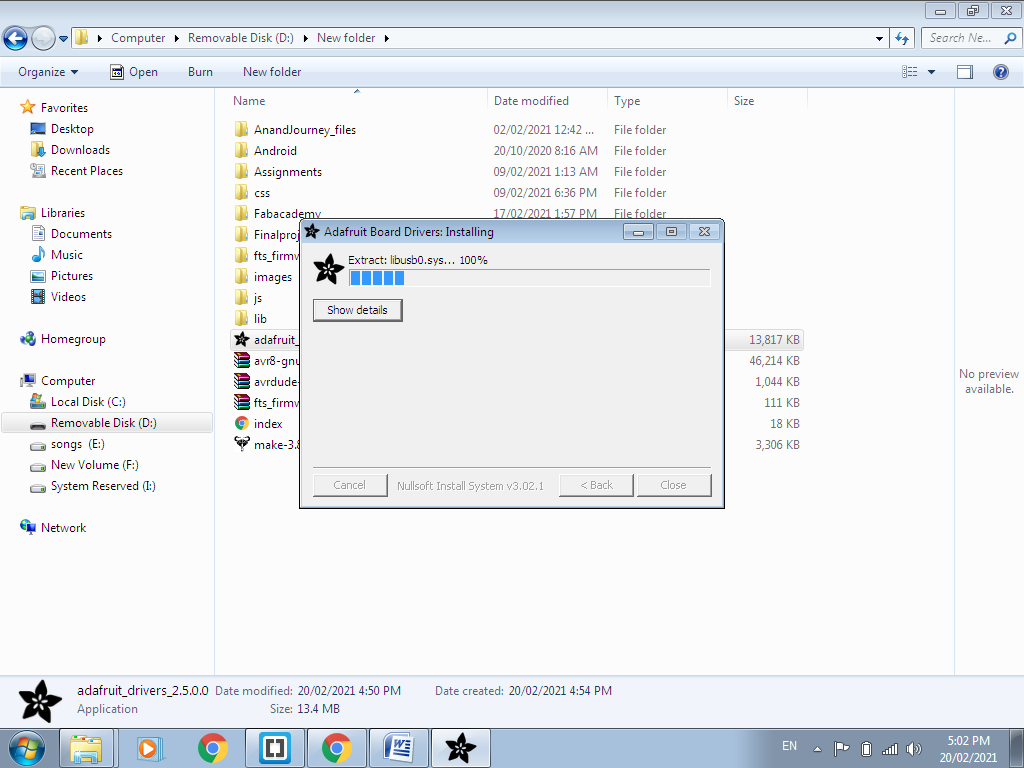Show hidden system tray icons
Image resolution: width=1024 pixels, height=768 pixels.
pos(817,748)
